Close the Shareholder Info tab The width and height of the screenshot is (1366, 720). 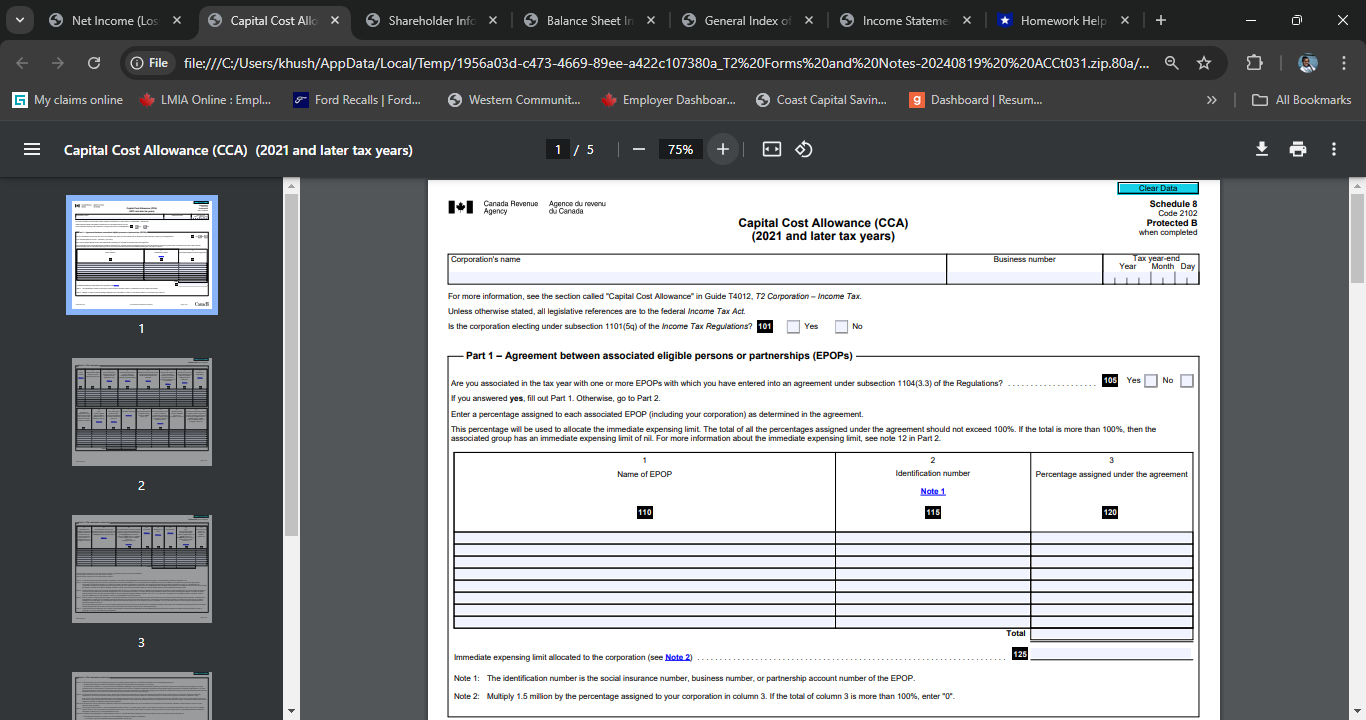(493, 20)
